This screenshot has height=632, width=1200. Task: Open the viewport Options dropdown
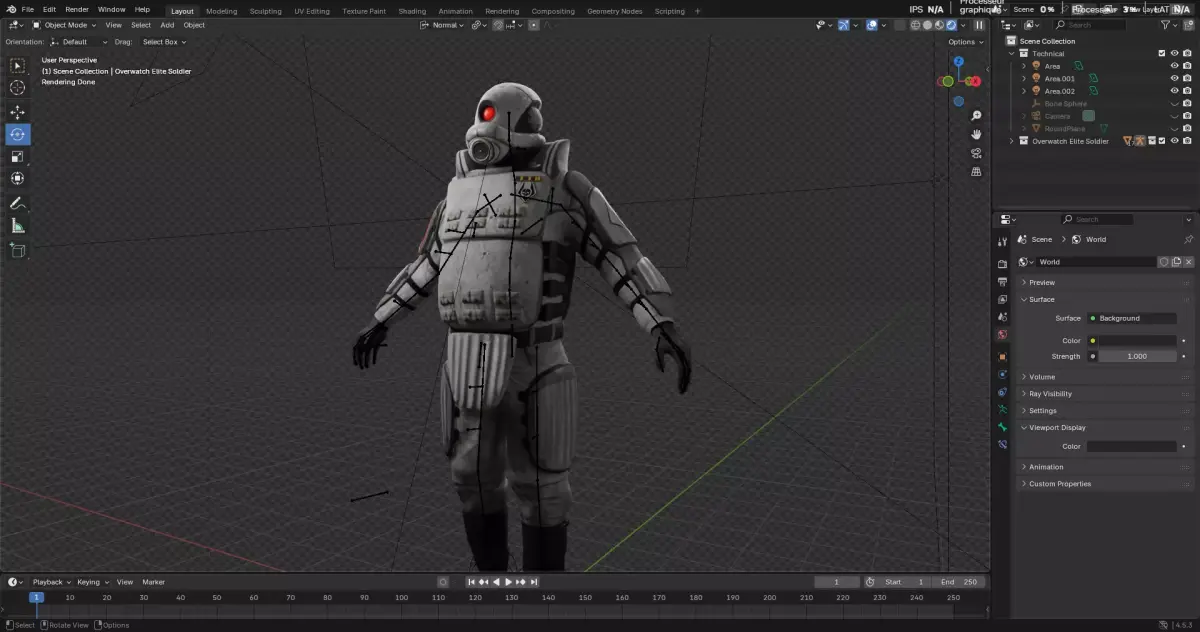click(964, 42)
